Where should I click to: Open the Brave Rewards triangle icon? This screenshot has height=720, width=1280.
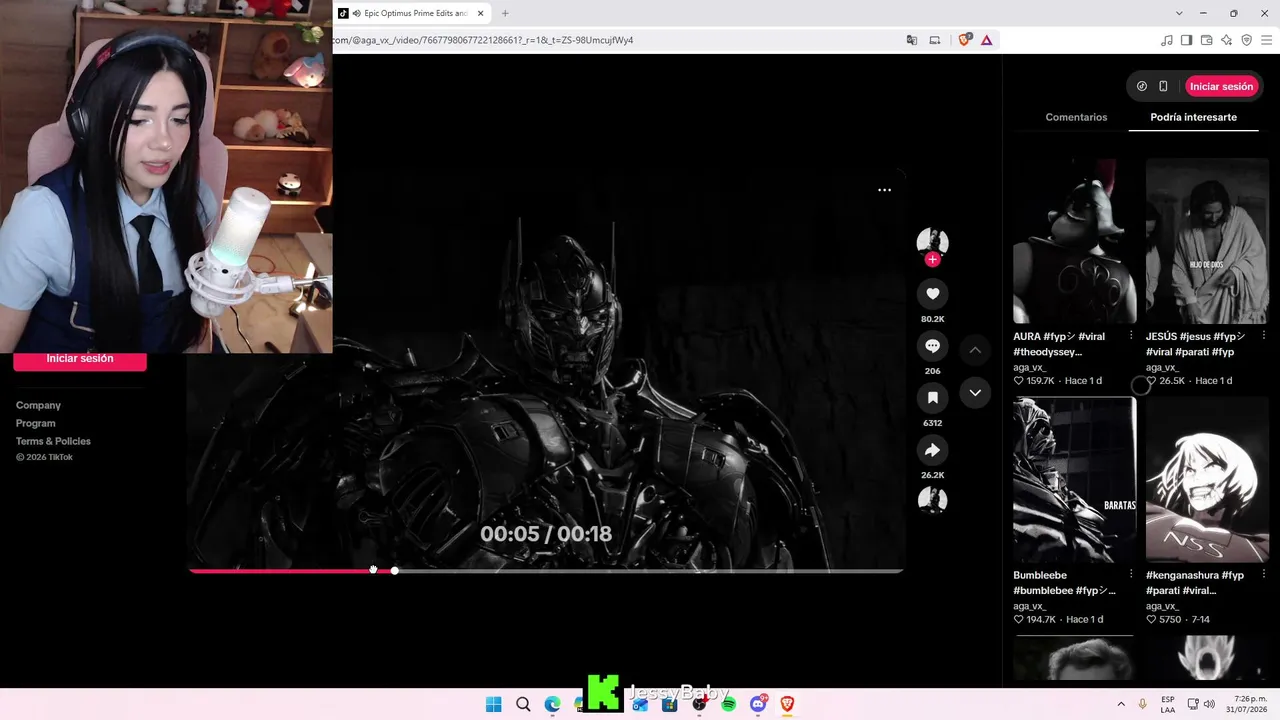(x=987, y=40)
